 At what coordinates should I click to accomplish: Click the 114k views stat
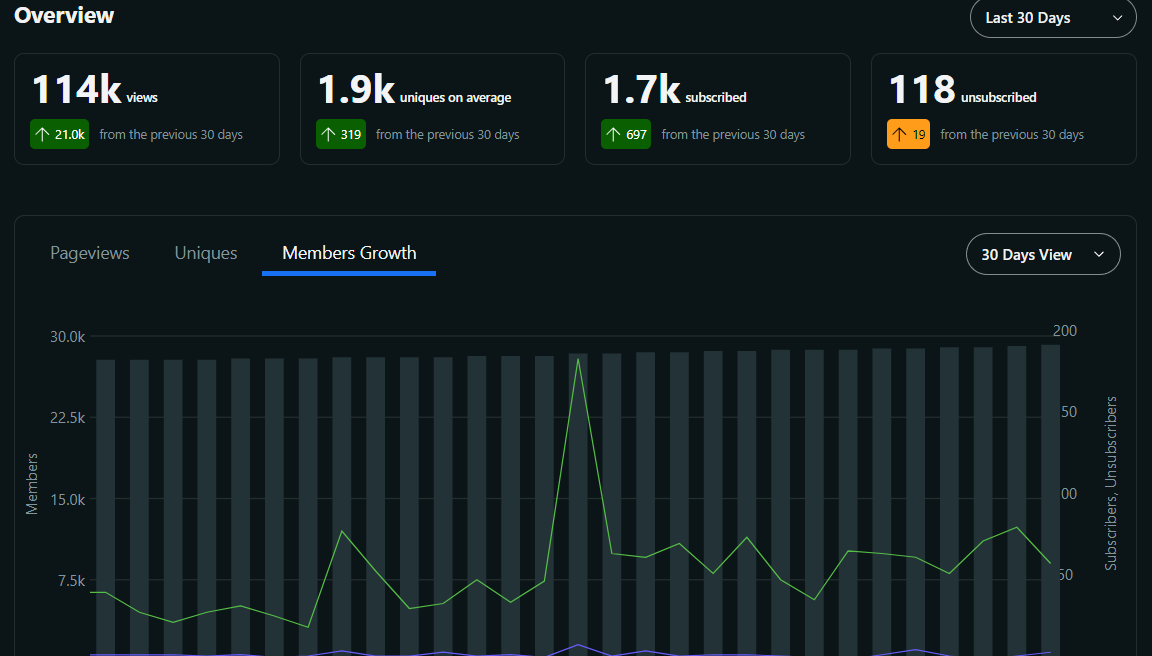95,90
